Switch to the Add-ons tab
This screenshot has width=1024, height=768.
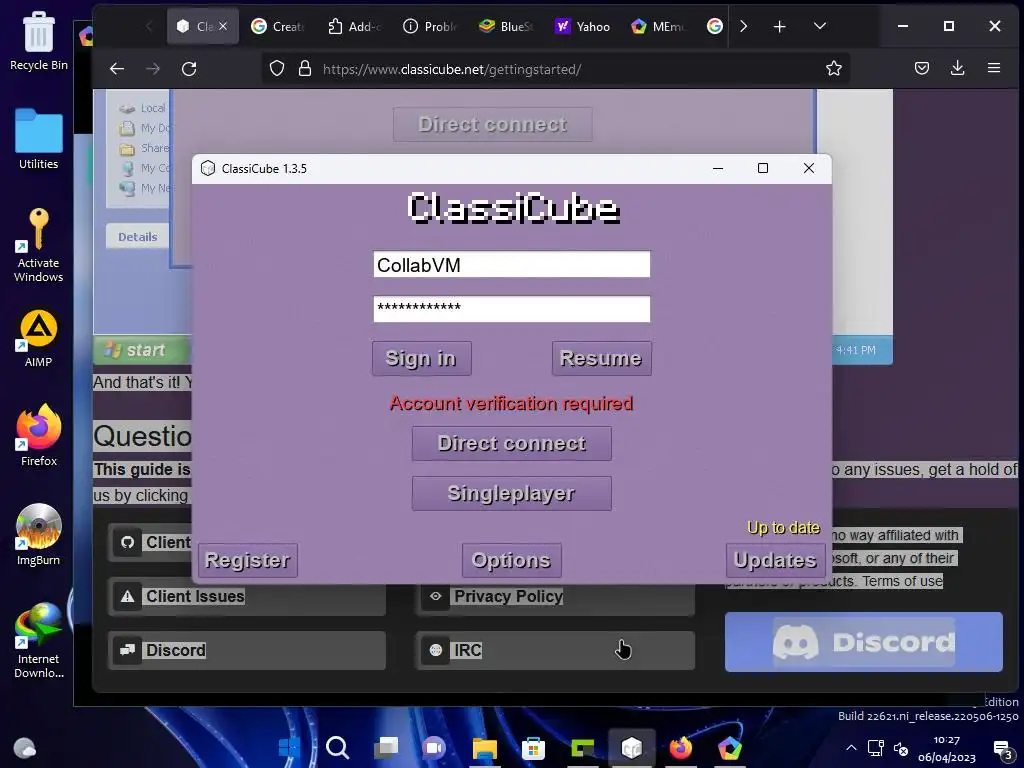click(x=355, y=27)
